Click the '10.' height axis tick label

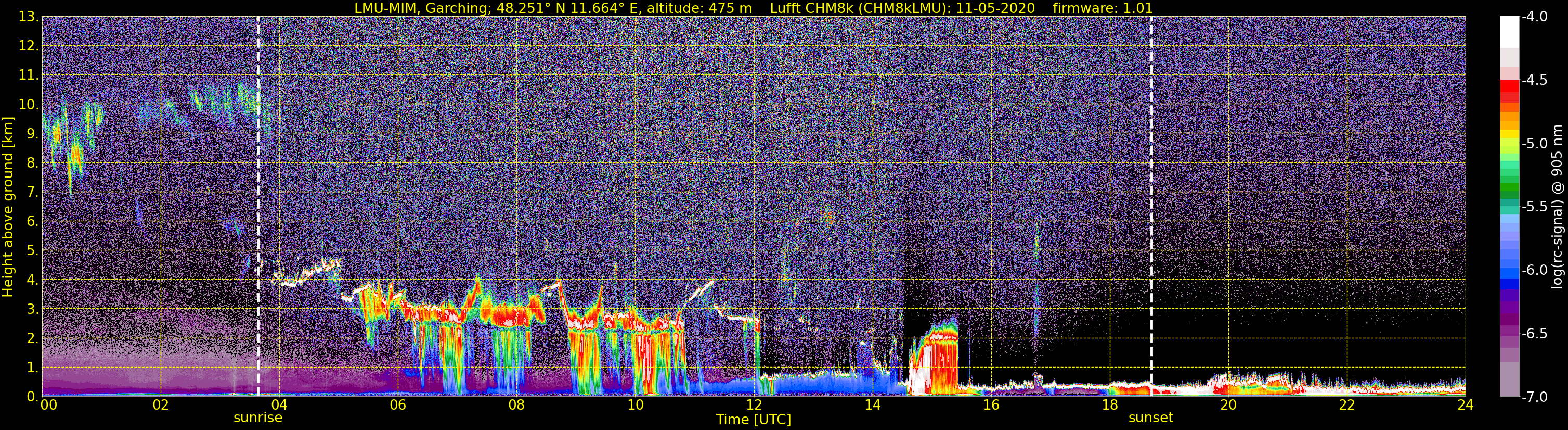[29, 105]
